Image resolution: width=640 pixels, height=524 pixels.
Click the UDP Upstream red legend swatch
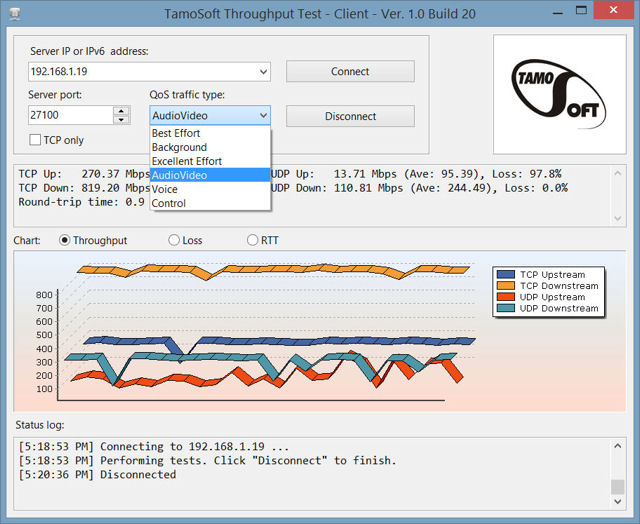tap(506, 297)
